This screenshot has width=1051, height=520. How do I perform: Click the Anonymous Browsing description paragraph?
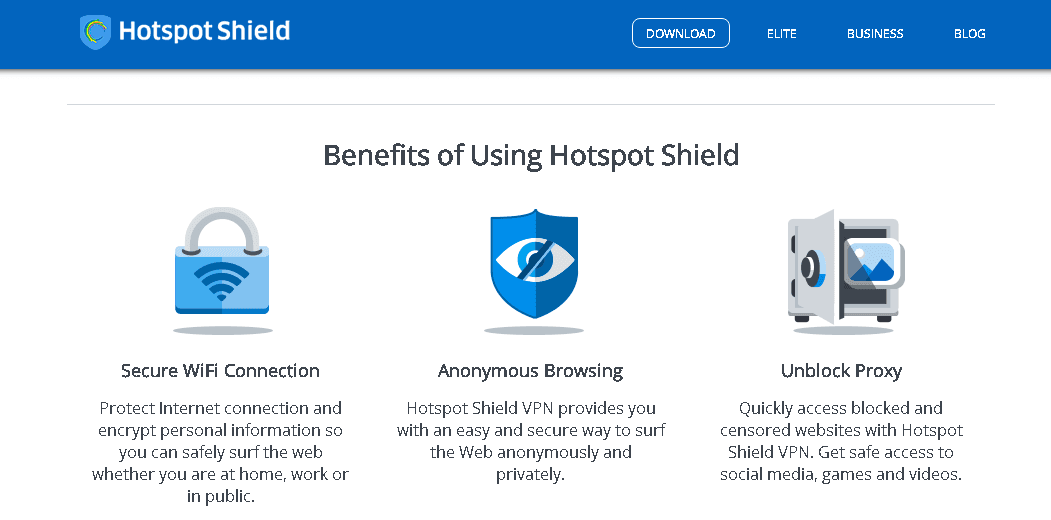530,441
